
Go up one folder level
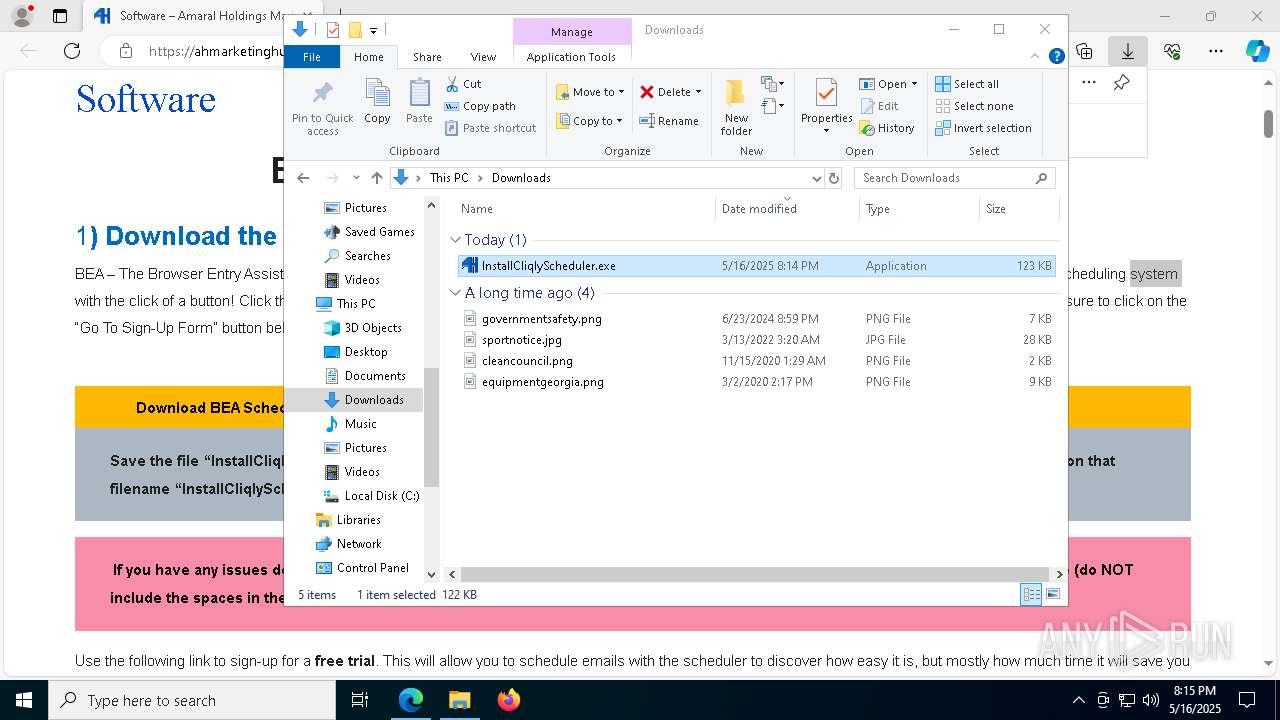(376, 178)
